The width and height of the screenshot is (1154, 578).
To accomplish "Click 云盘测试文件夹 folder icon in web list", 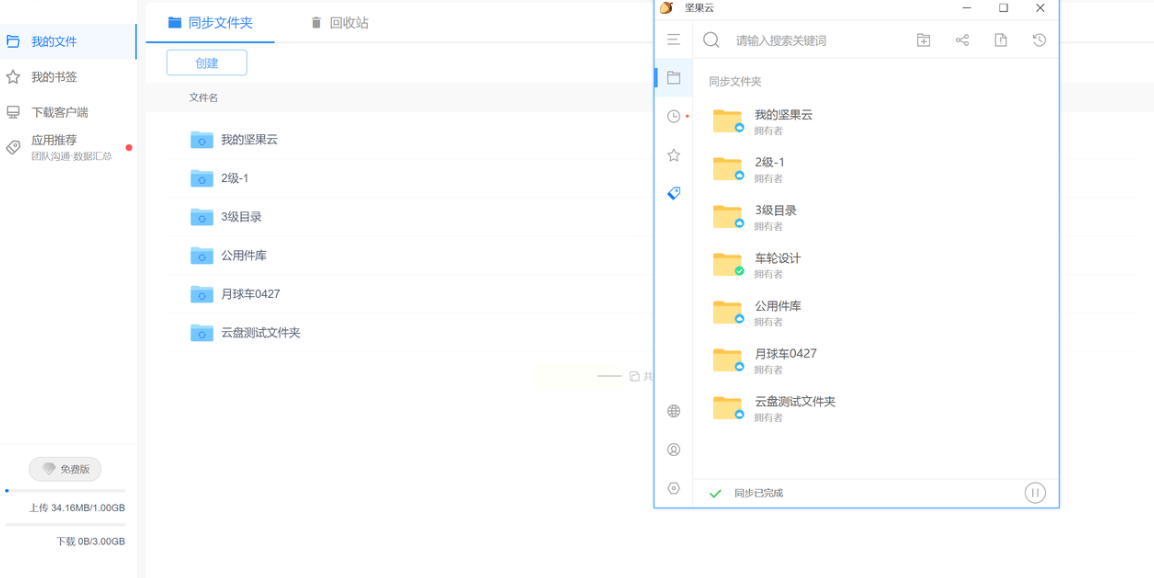I will (x=202, y=333).
